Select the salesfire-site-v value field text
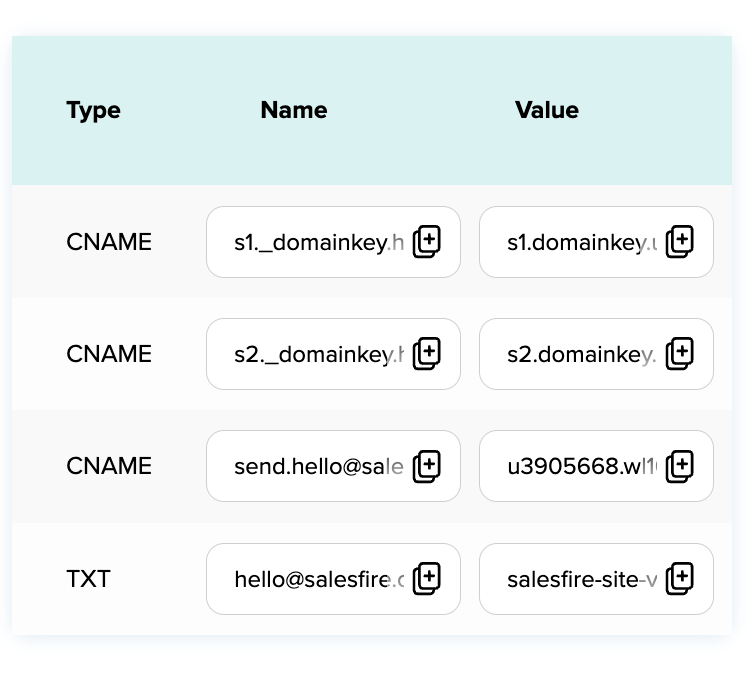The width and height of the screenshot is (752, 692). pos(582,579)
